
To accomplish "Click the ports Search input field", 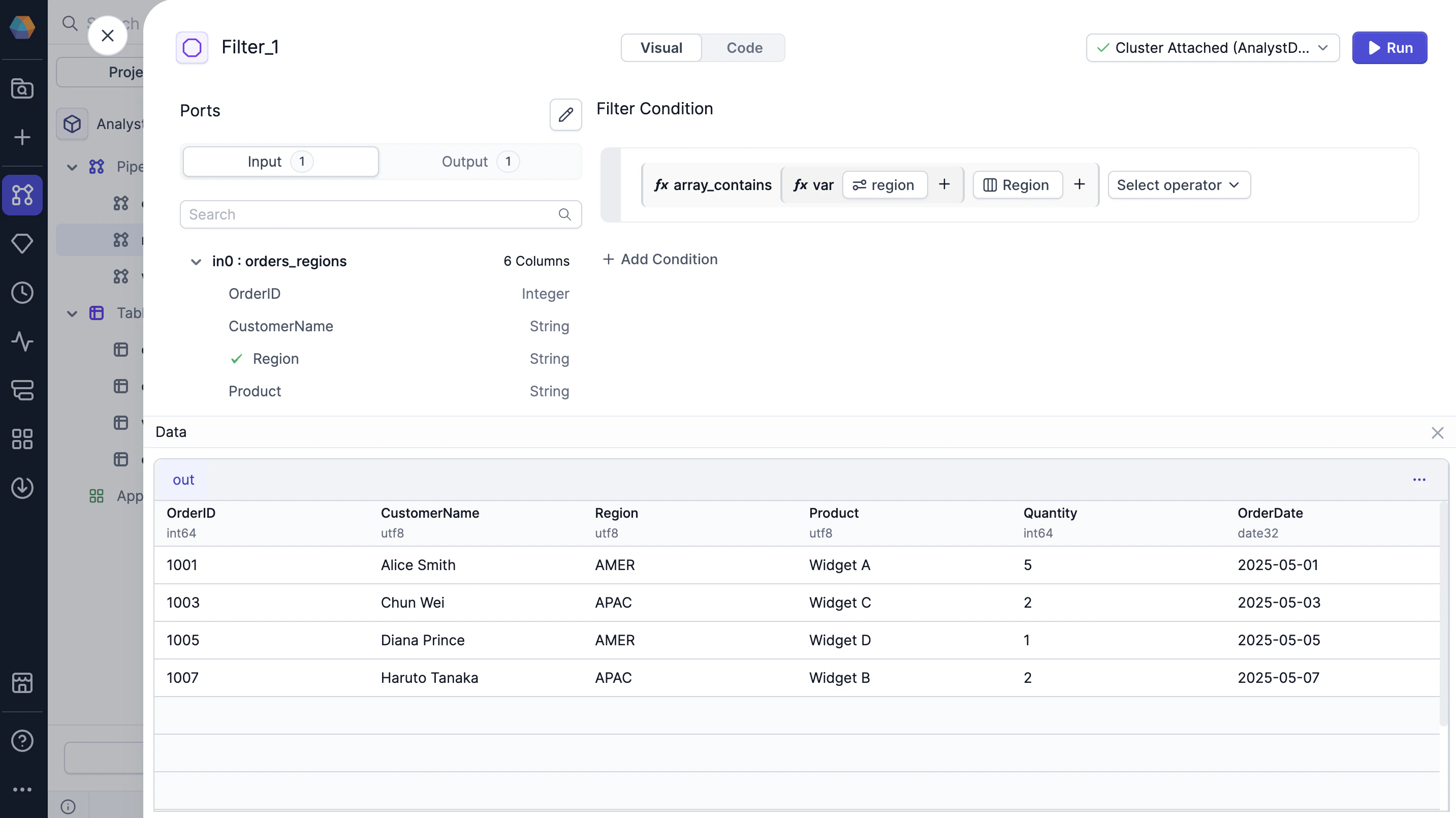I will pyautogui.click(x=381, y=214).
